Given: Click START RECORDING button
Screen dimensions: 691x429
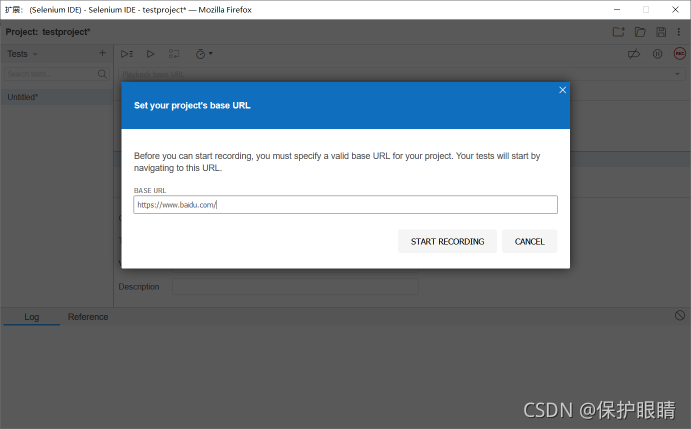Looking at the screenshot, I should tap(447, 241).
